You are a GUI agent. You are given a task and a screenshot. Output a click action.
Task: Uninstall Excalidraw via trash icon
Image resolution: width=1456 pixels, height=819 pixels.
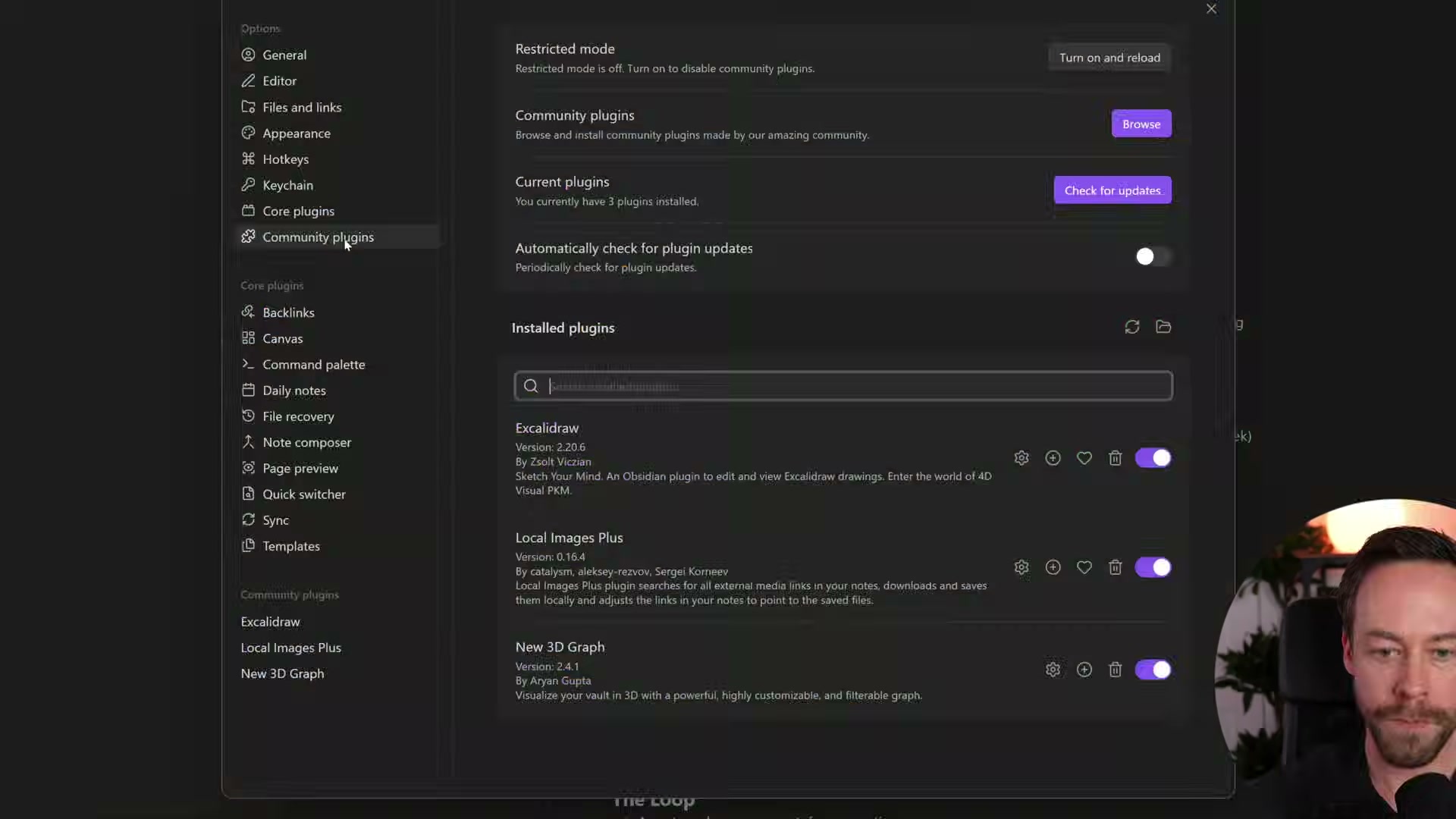pyautogui.click(x=1115, y=458)
